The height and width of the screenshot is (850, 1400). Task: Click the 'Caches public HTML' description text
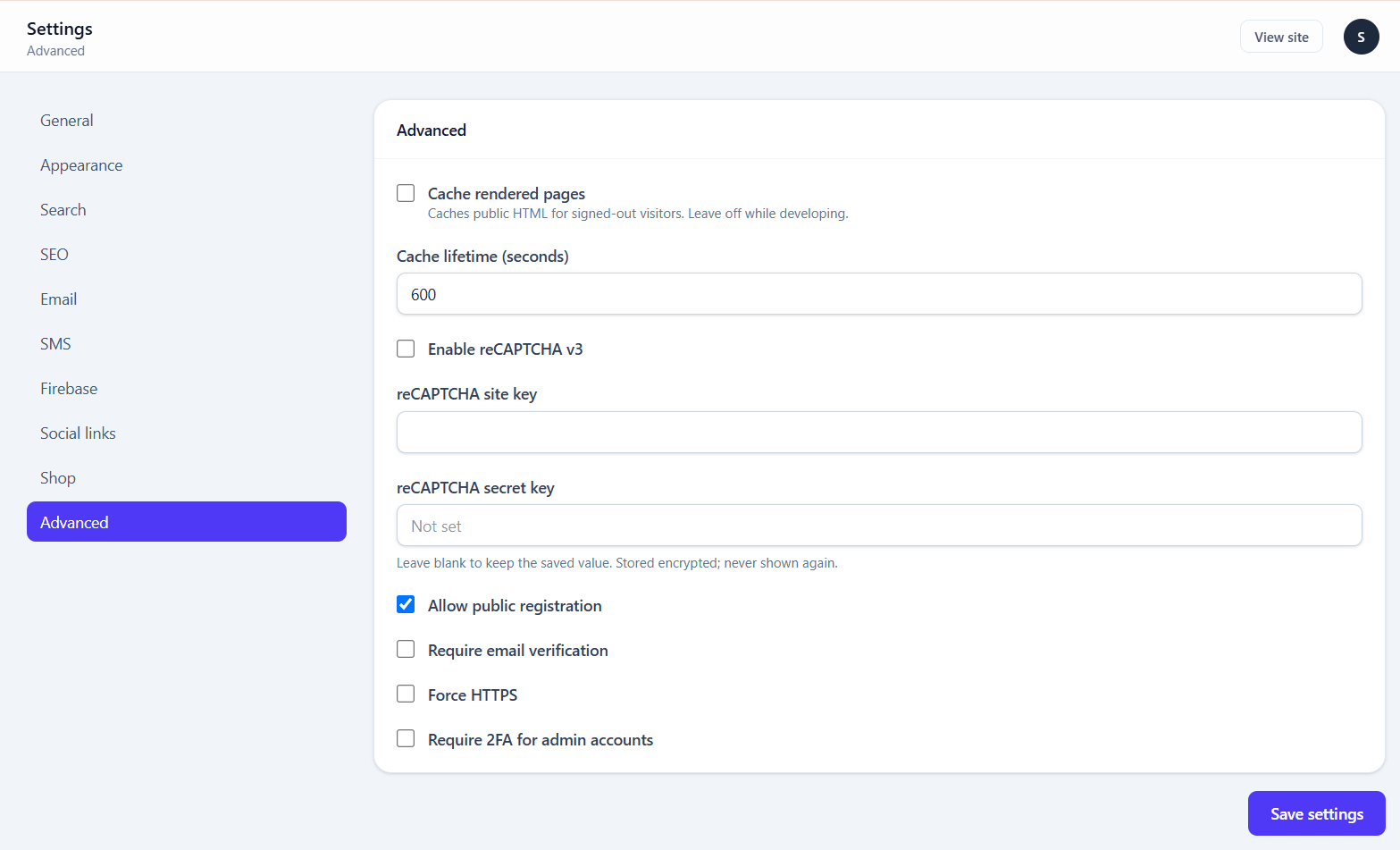pyautogui.click(x=638, y=214)
